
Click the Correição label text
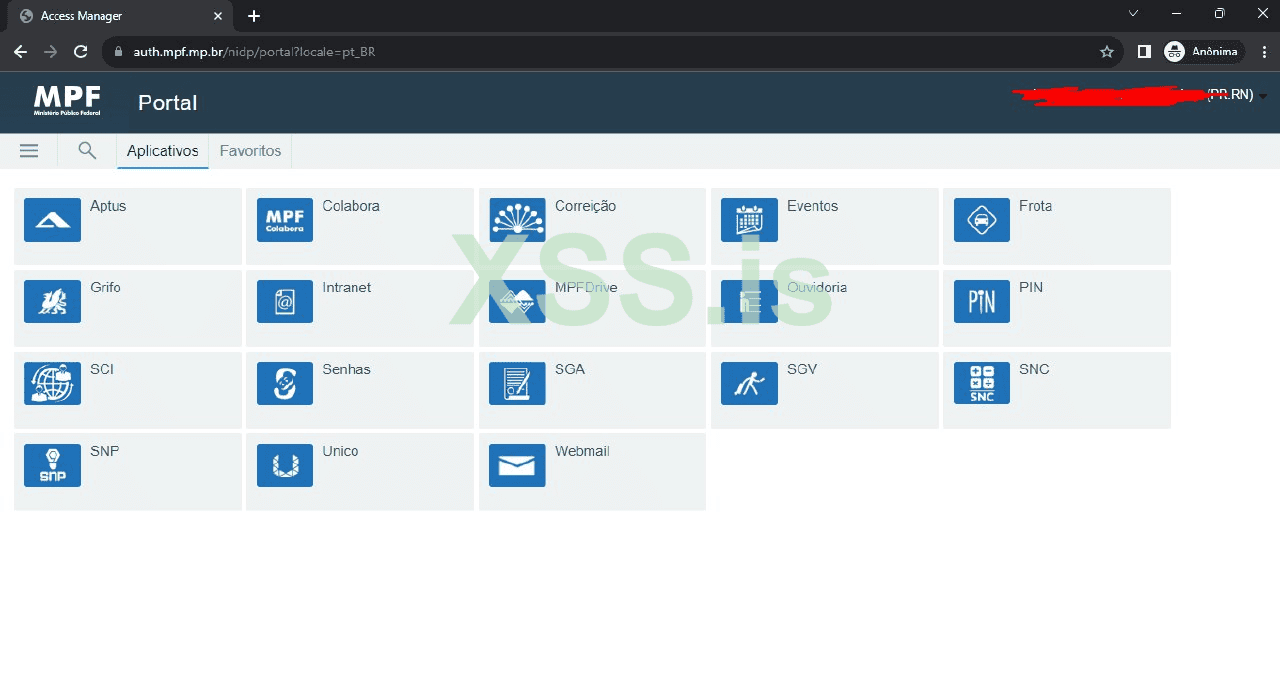click(x=585, y=206)
